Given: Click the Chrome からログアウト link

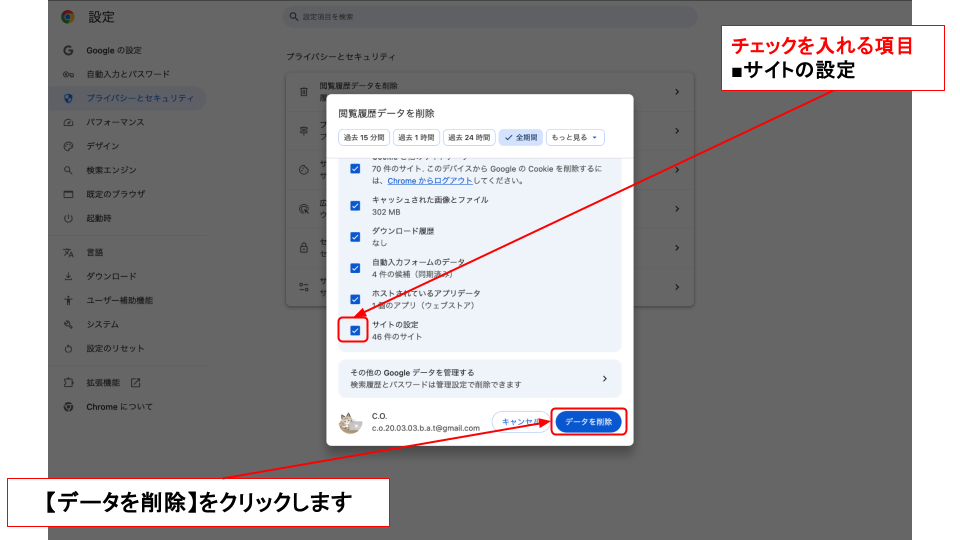Looking at the screenshot, I should coord(429,181).
